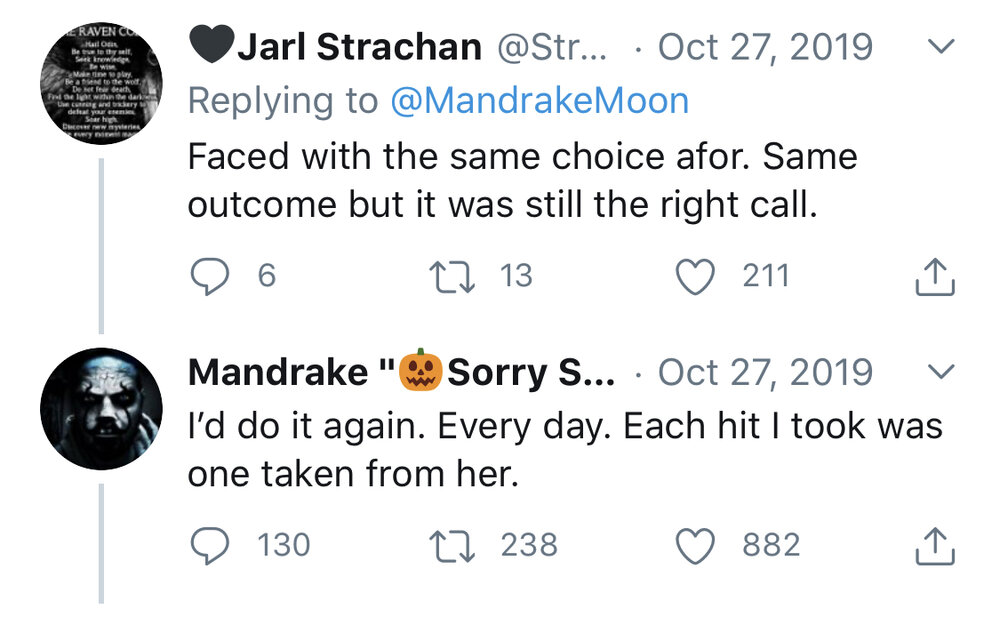
Task: Share Jarl Strachan's tweet
Action: (935, 277)
